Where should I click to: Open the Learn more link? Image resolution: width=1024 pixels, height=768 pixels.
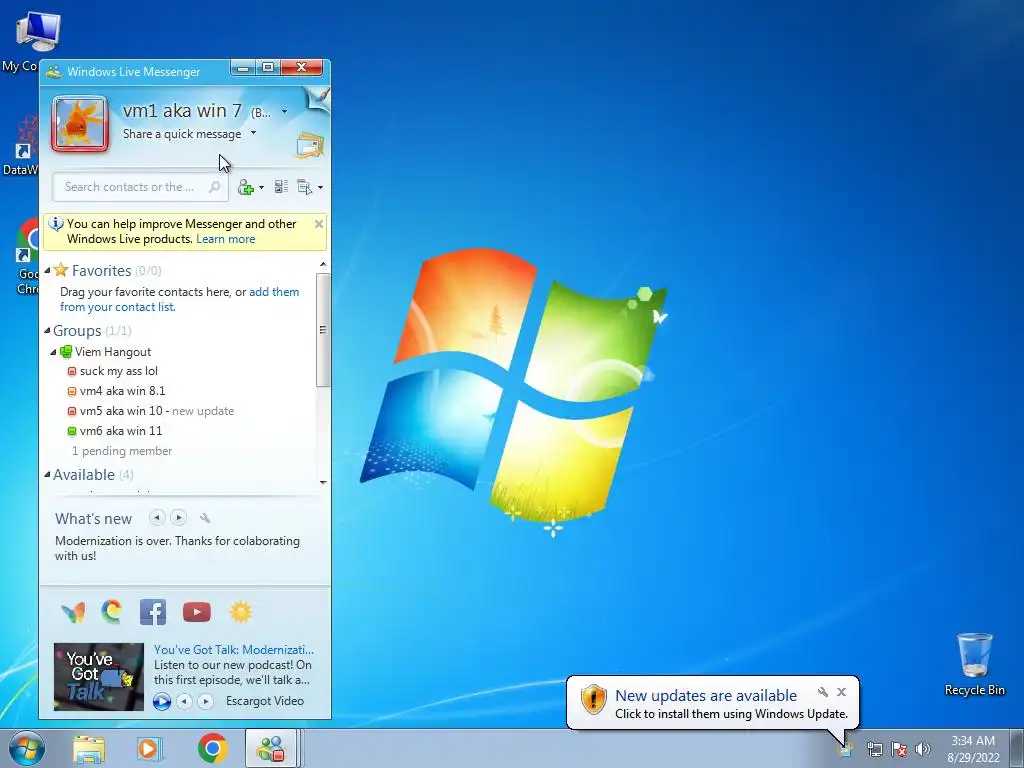[x=225, y=239]
